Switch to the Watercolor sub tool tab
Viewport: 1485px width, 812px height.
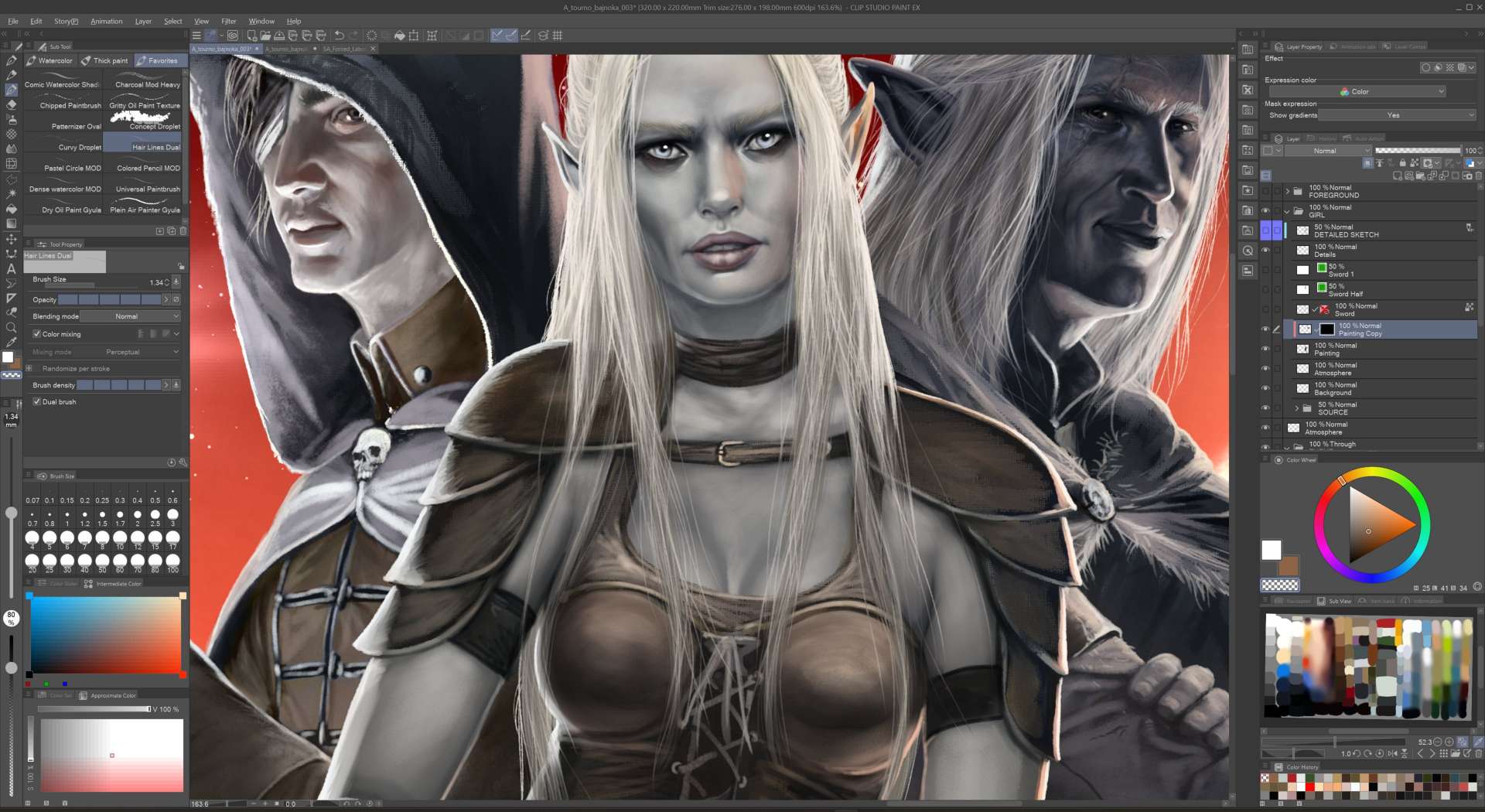click(x=49, y=60)
